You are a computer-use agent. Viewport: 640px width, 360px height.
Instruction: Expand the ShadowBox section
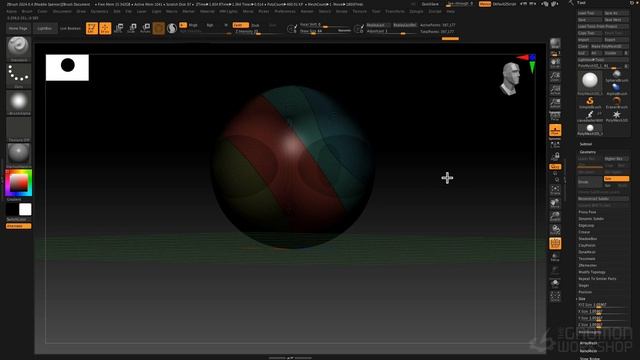click(x=587, y=239)
